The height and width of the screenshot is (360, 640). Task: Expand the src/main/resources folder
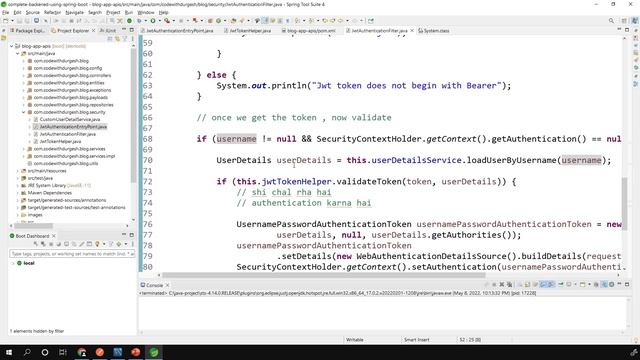coord(18,171)
